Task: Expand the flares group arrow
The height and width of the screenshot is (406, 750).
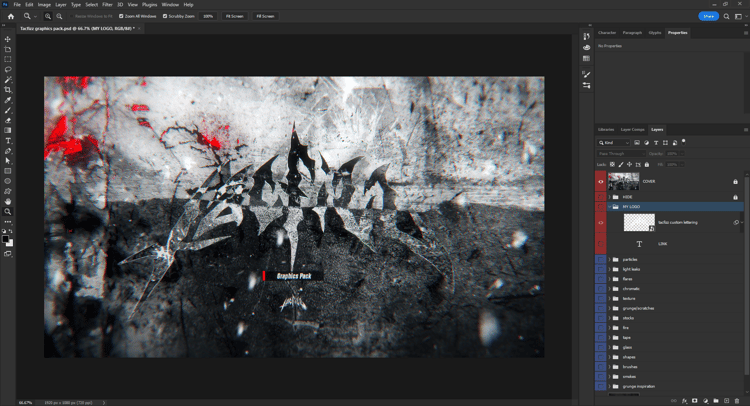Action: (x=609, y=279)
